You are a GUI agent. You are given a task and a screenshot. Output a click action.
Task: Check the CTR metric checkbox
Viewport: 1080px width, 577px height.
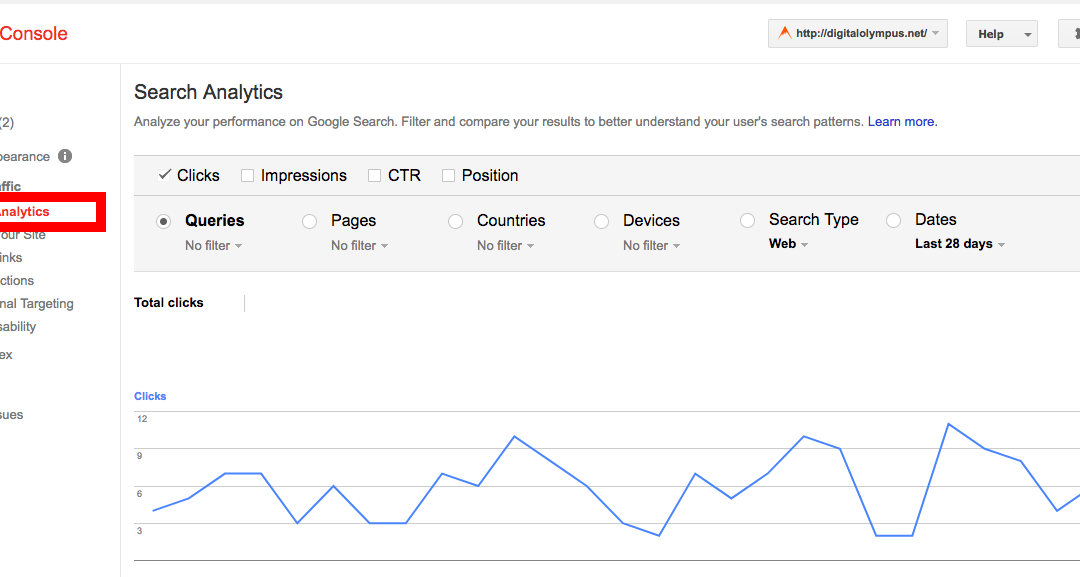[375, 175]
